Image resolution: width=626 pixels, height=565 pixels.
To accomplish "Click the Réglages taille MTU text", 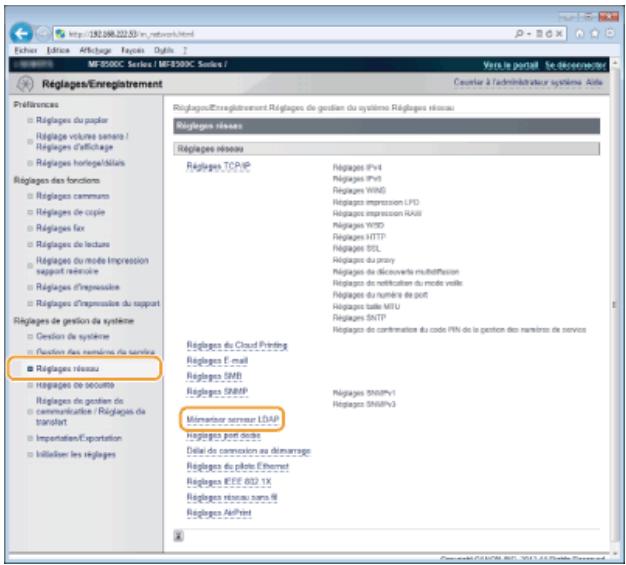I will [x=366, y=306].
